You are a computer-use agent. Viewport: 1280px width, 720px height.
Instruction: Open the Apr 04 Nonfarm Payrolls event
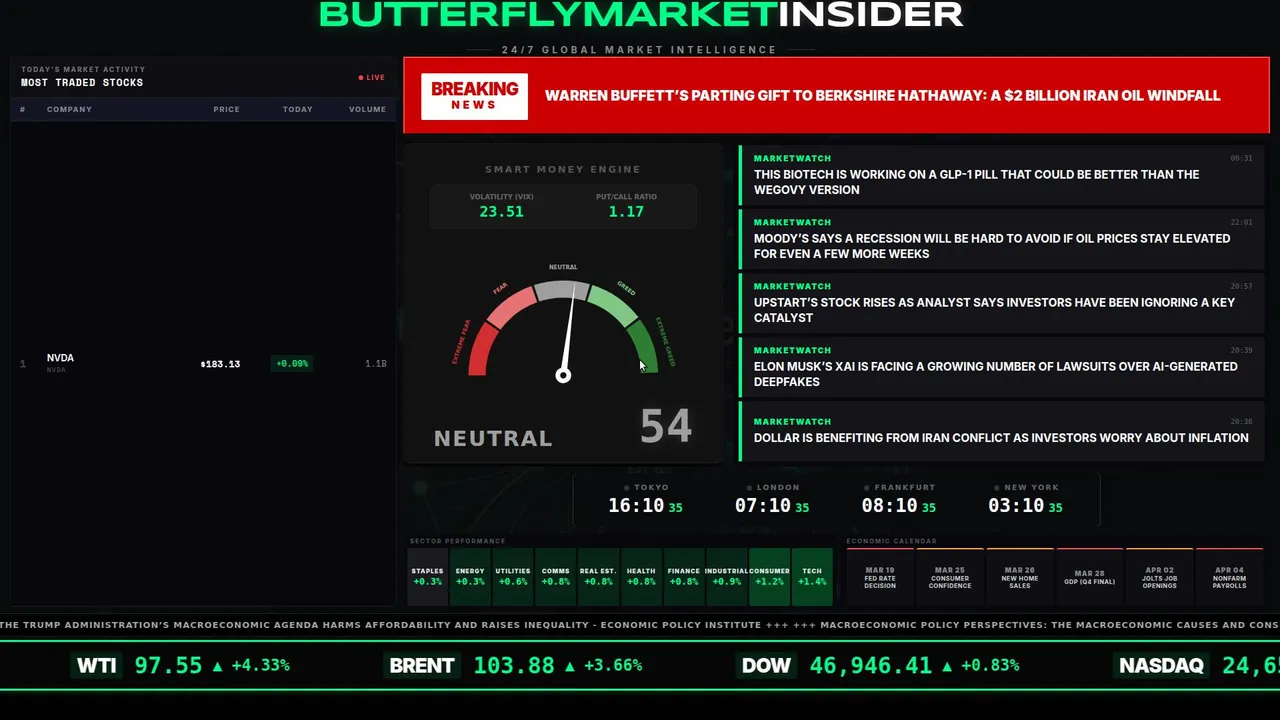(1230, 577)
